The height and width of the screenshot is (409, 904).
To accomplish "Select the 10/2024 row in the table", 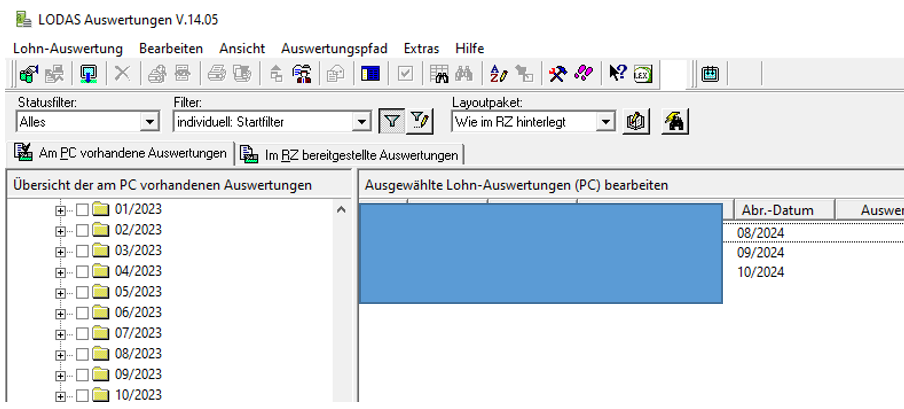I will coord(761,272).
